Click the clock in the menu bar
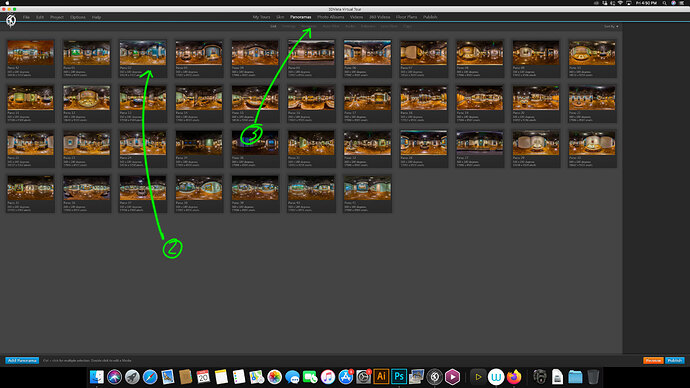 pos(646,3)
